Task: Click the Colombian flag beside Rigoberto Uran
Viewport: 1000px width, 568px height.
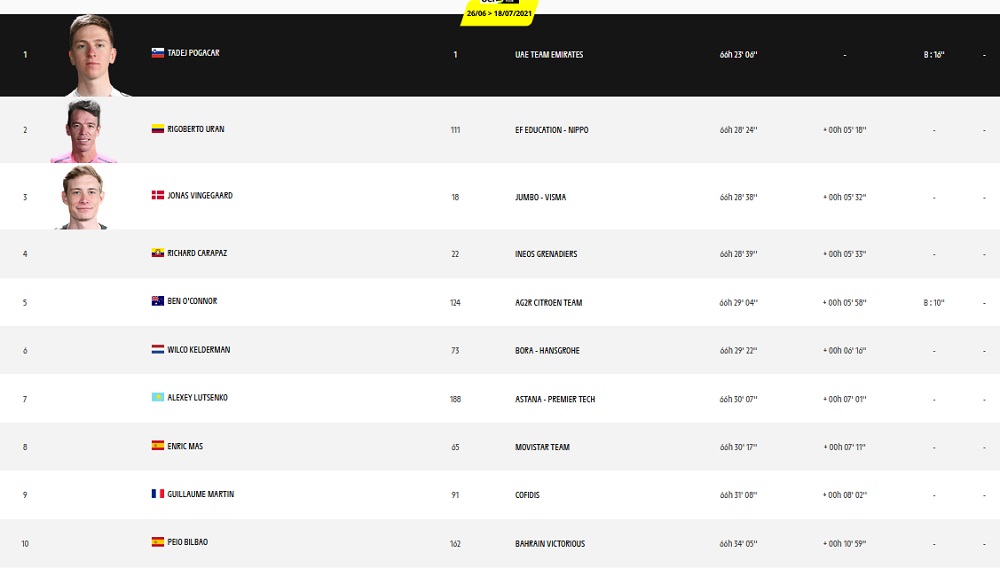Action: [157, 129]
